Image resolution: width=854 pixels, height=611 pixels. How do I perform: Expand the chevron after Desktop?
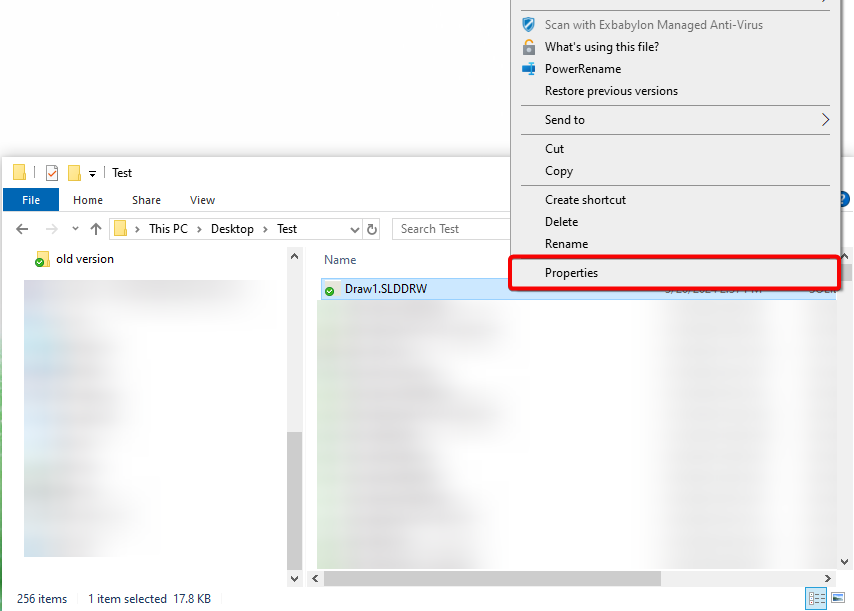265,229
